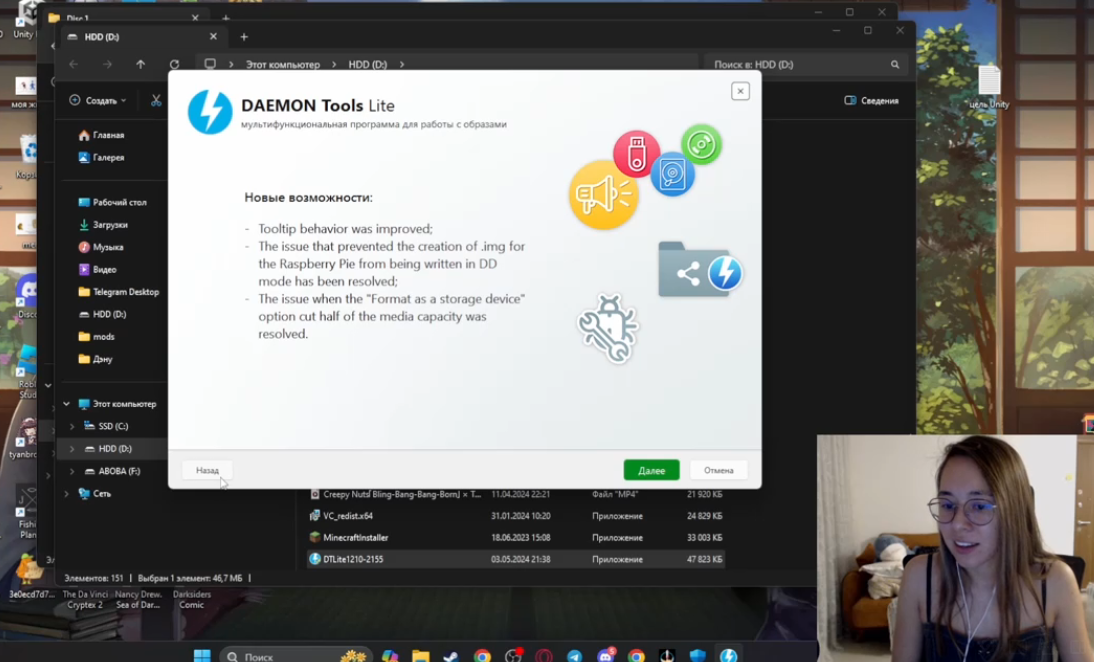Click Explorer Back arrow
The image size is (1094, 662).
(x=73, y=64)
